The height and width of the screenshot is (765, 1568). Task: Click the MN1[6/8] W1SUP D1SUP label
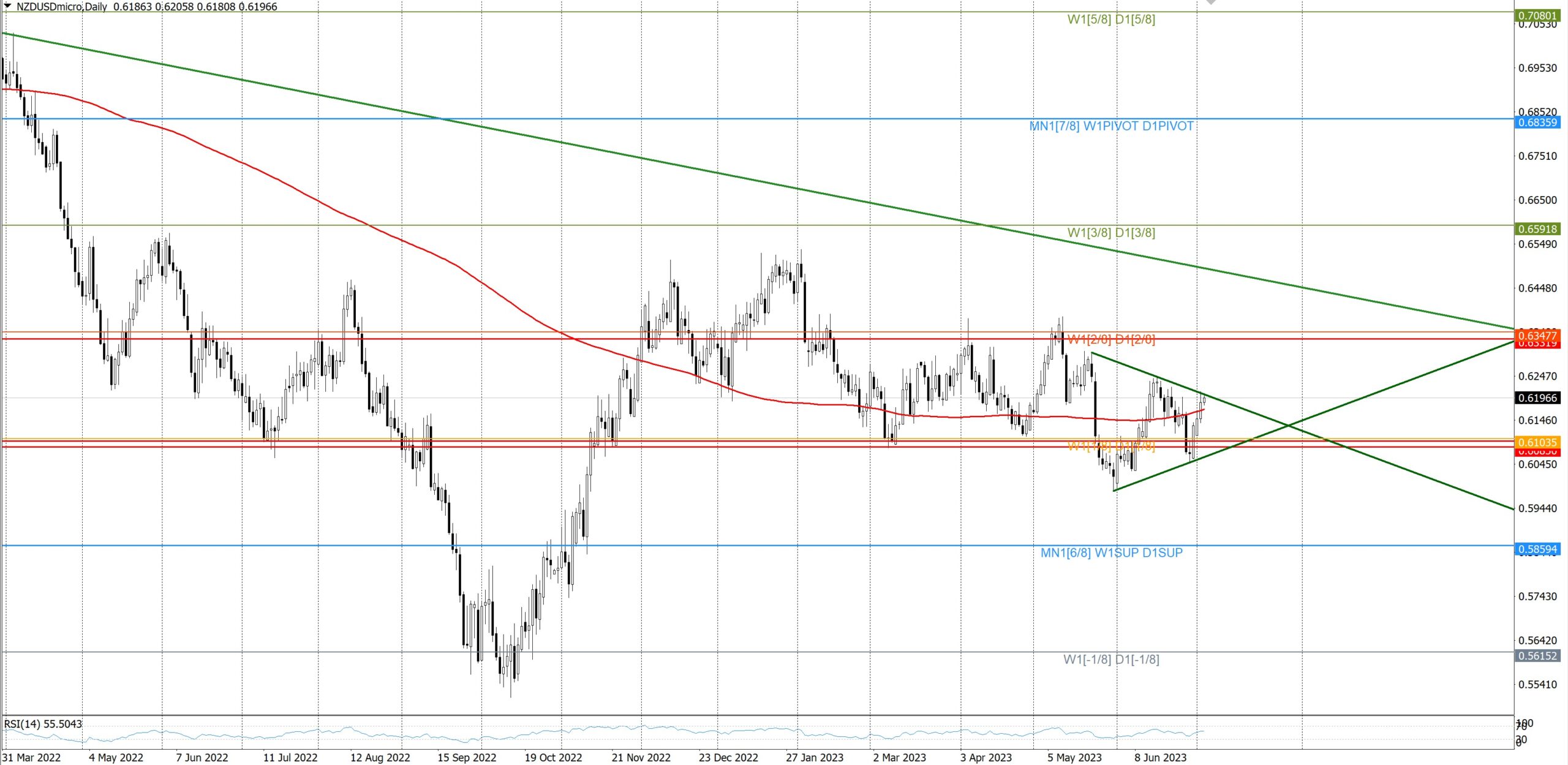click(1111, 552)
